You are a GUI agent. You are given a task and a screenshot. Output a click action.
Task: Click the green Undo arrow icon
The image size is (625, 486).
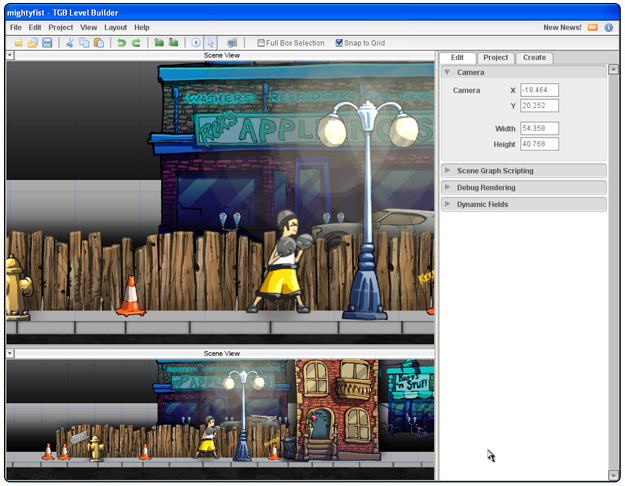[122, 43]
